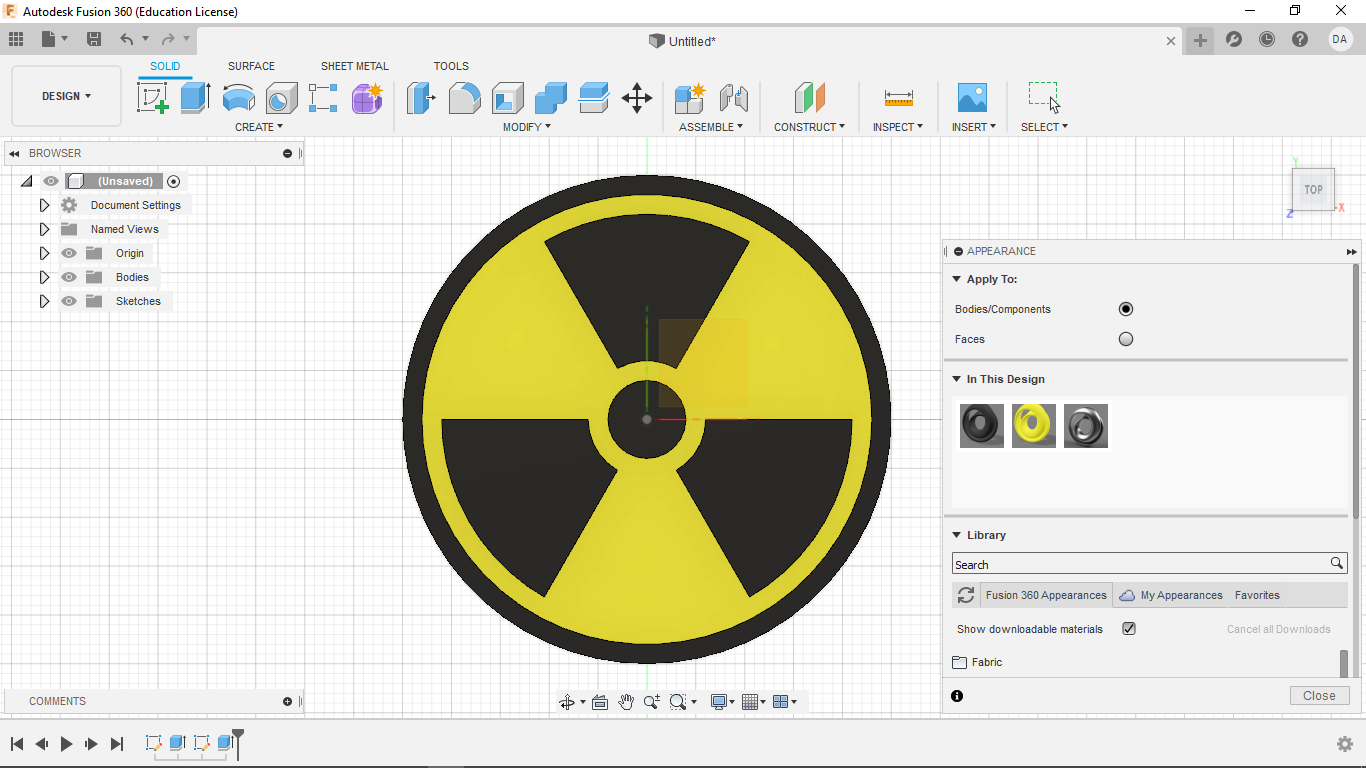Image resolution: width=1366 pixels, height=768 pixels.
Task: Pick the Revolve tool icon
Action: [x=238, y=98]
